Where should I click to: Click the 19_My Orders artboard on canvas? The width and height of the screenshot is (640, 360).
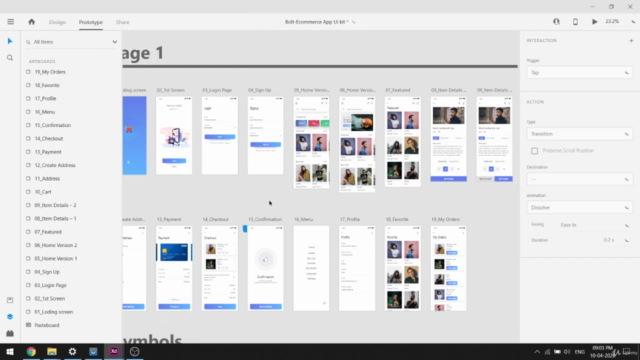[449, 268]
